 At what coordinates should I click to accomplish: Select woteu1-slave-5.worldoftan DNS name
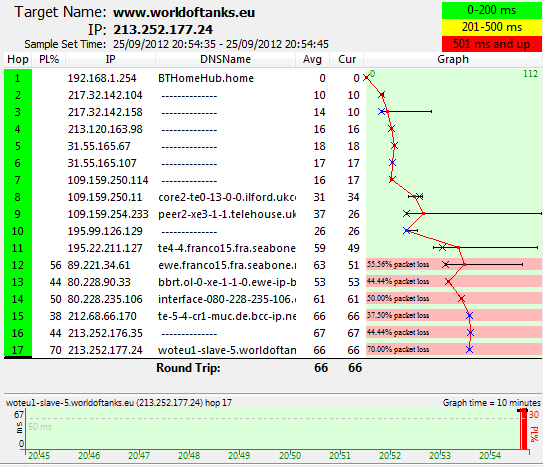click(x=227, y=350)
